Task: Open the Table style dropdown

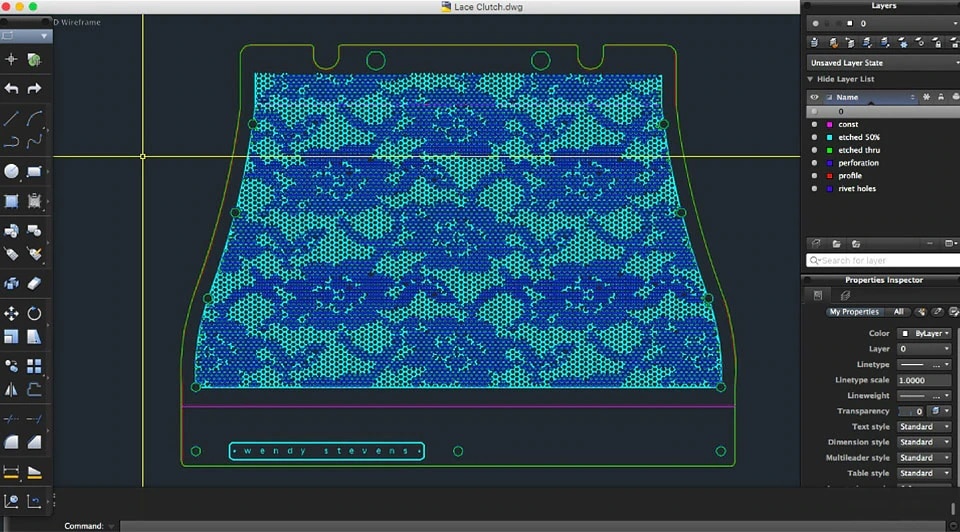Action: 924,473
